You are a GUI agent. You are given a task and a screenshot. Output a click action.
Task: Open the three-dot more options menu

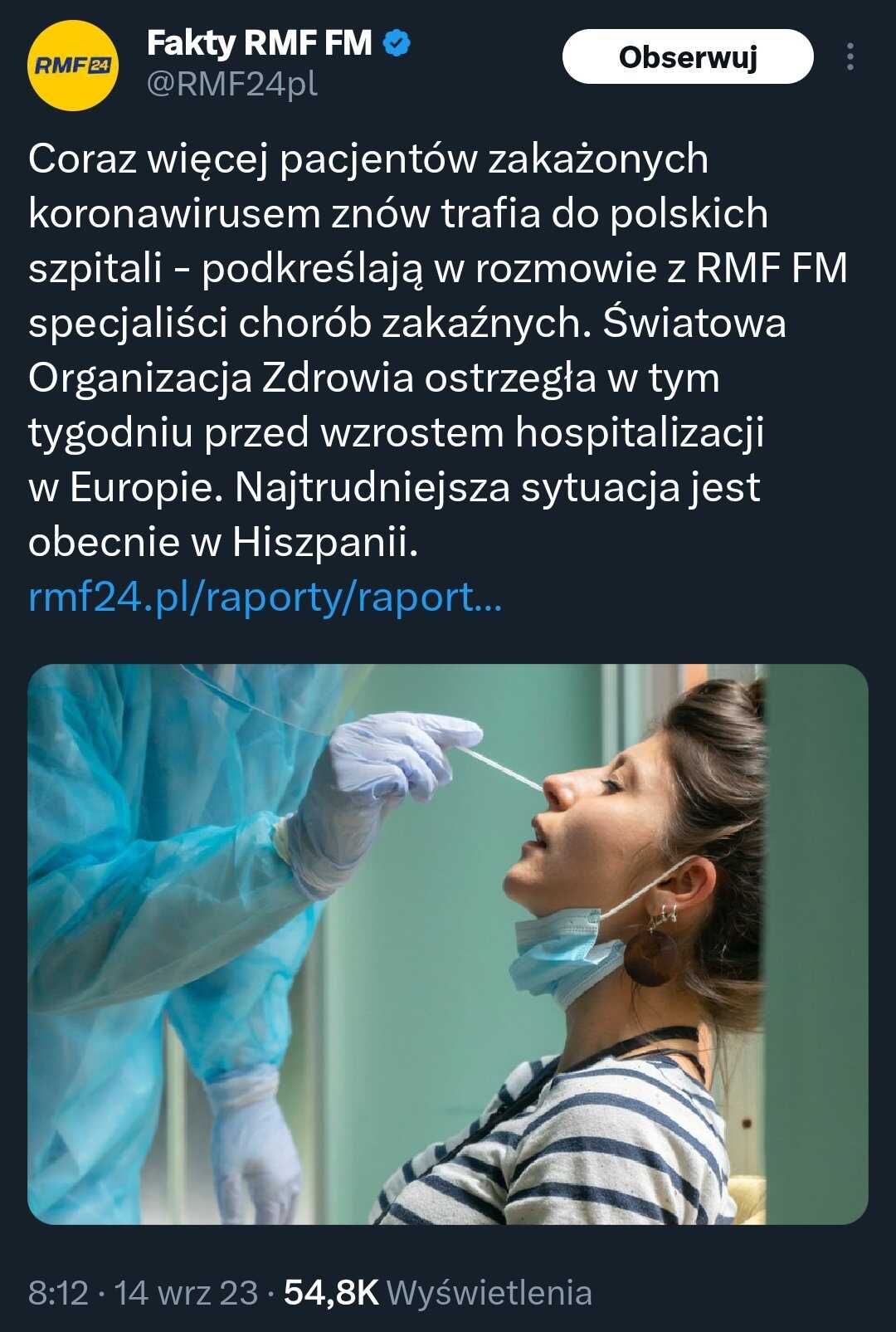pos(850,56)
